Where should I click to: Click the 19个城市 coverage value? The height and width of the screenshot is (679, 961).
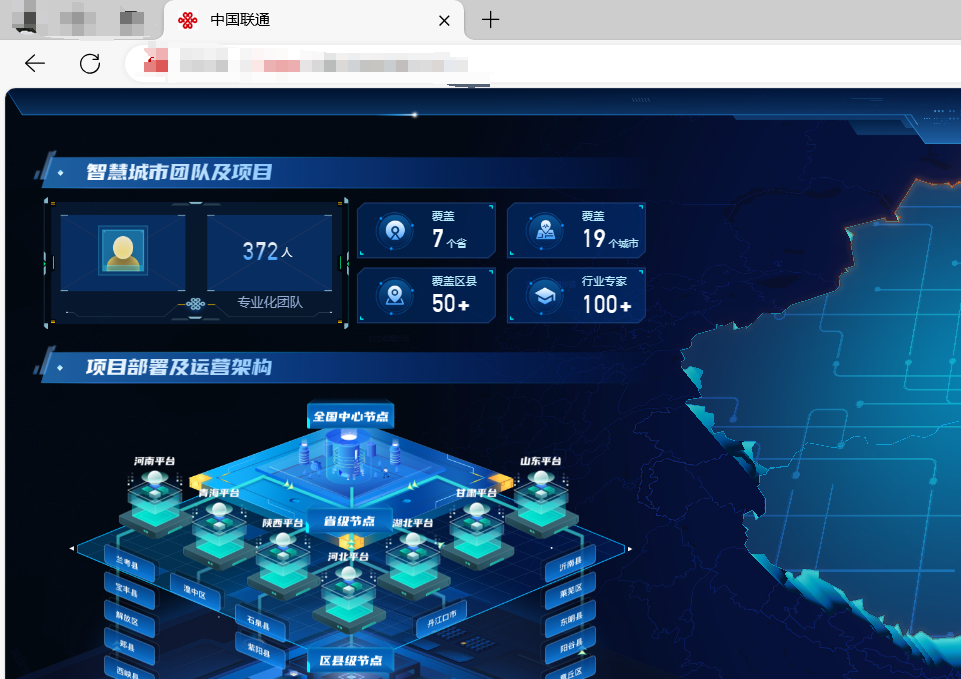pos(610,238)
